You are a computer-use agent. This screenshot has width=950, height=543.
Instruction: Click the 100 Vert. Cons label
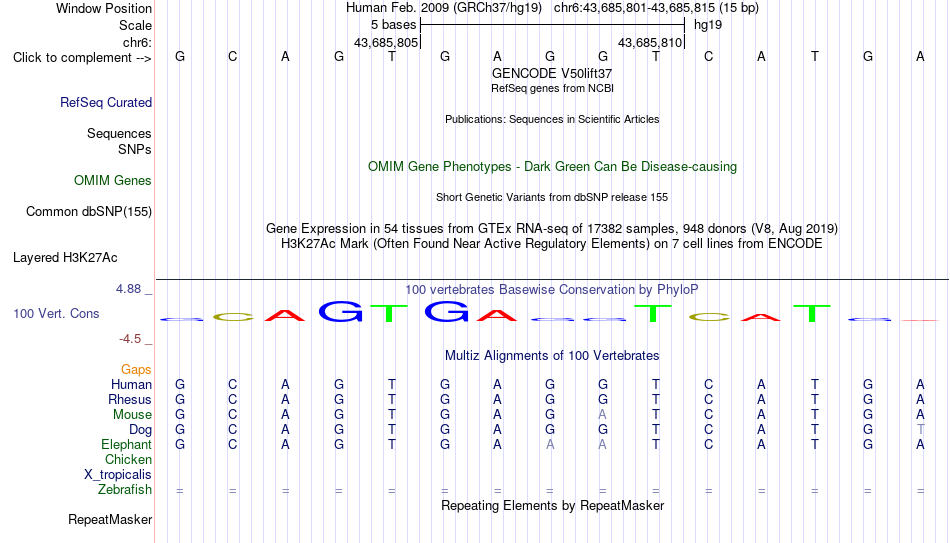[x=56, y=313]
